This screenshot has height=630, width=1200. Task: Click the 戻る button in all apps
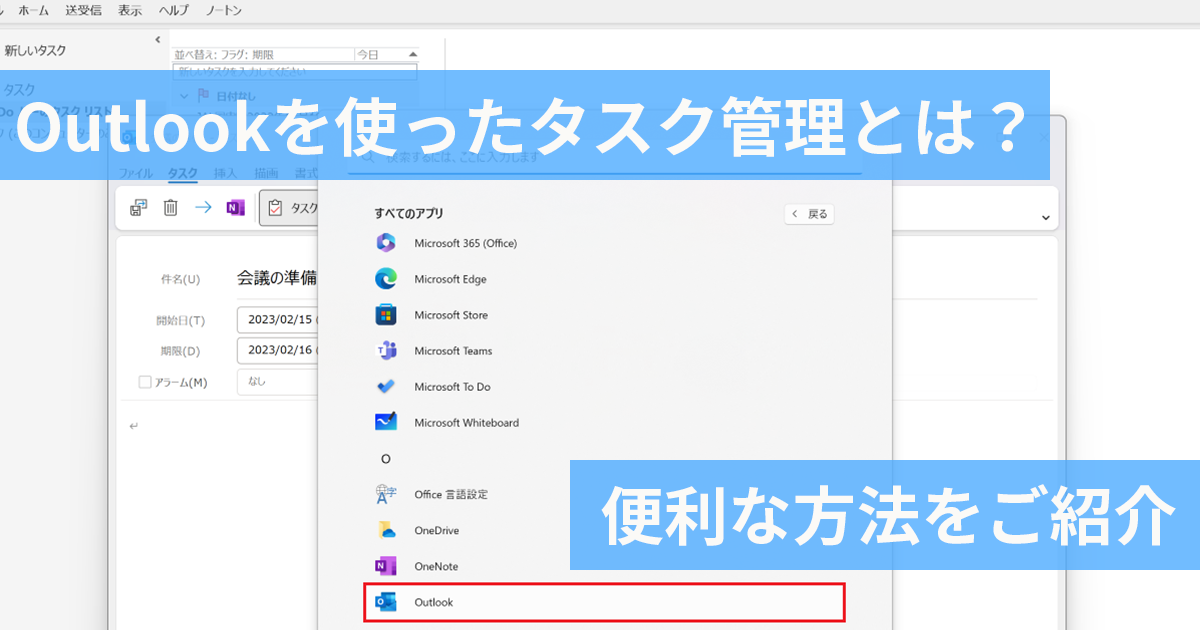(x=810, y=214)
